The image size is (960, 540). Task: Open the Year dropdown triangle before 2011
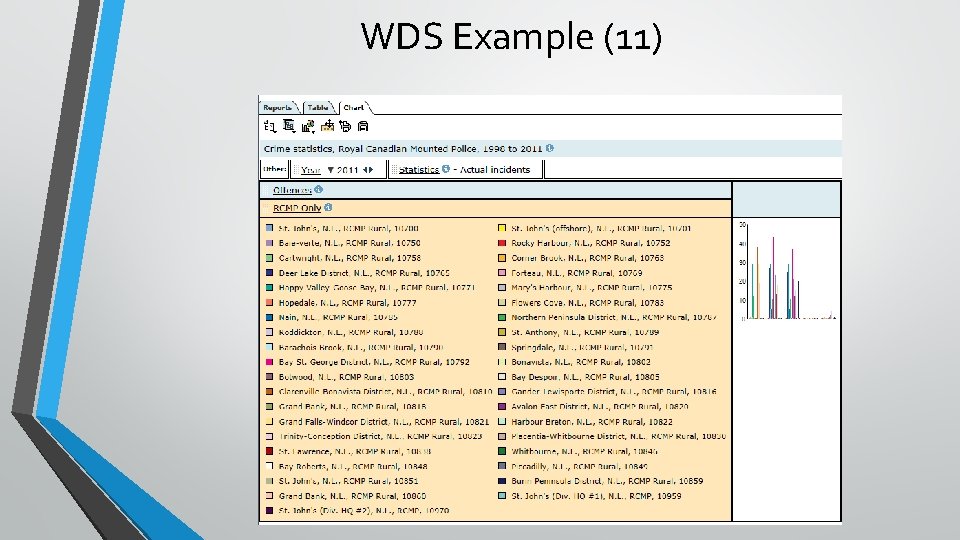tap(331, 170)
